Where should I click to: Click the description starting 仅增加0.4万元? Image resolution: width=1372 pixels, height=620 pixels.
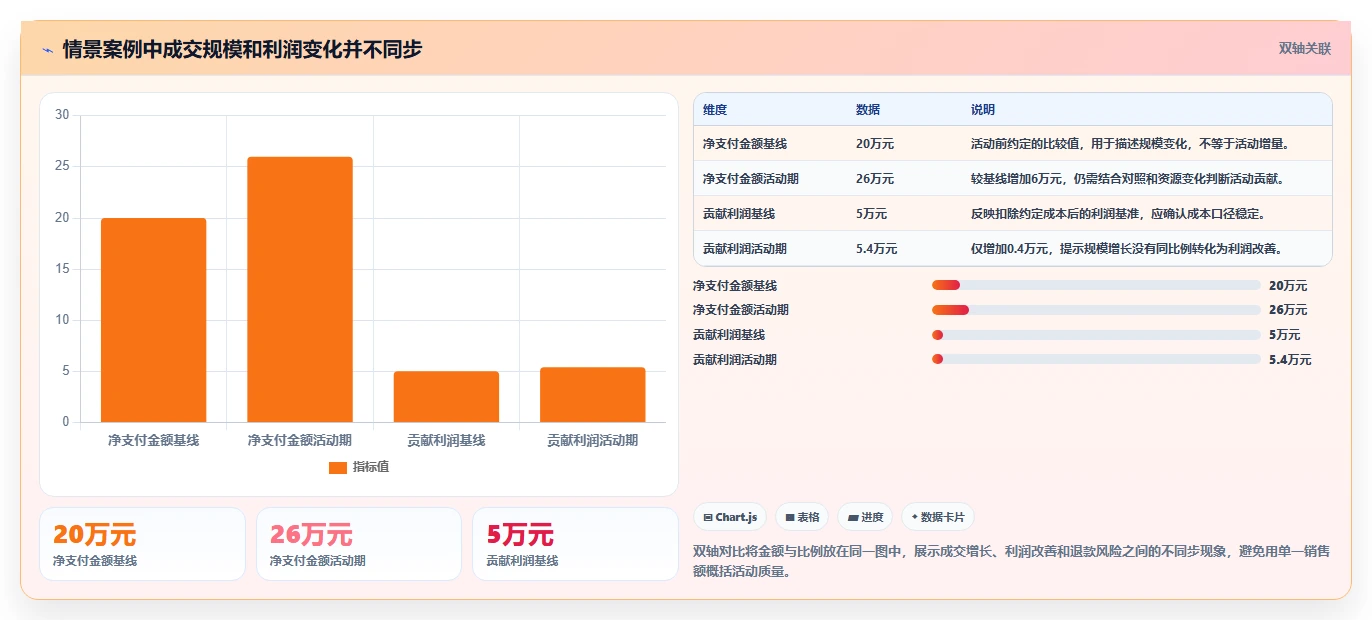pos(1126,249)
